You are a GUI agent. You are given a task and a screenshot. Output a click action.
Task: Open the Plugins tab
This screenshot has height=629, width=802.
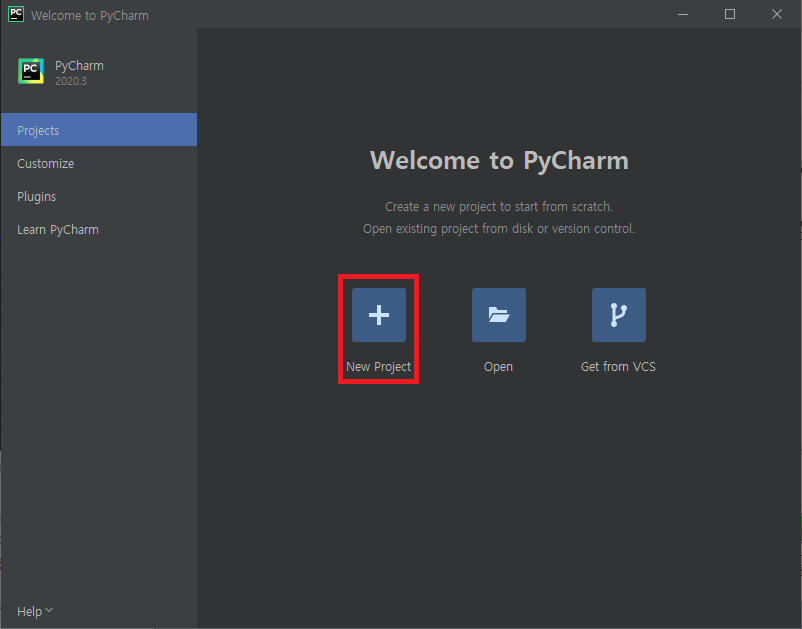(99, 197)
